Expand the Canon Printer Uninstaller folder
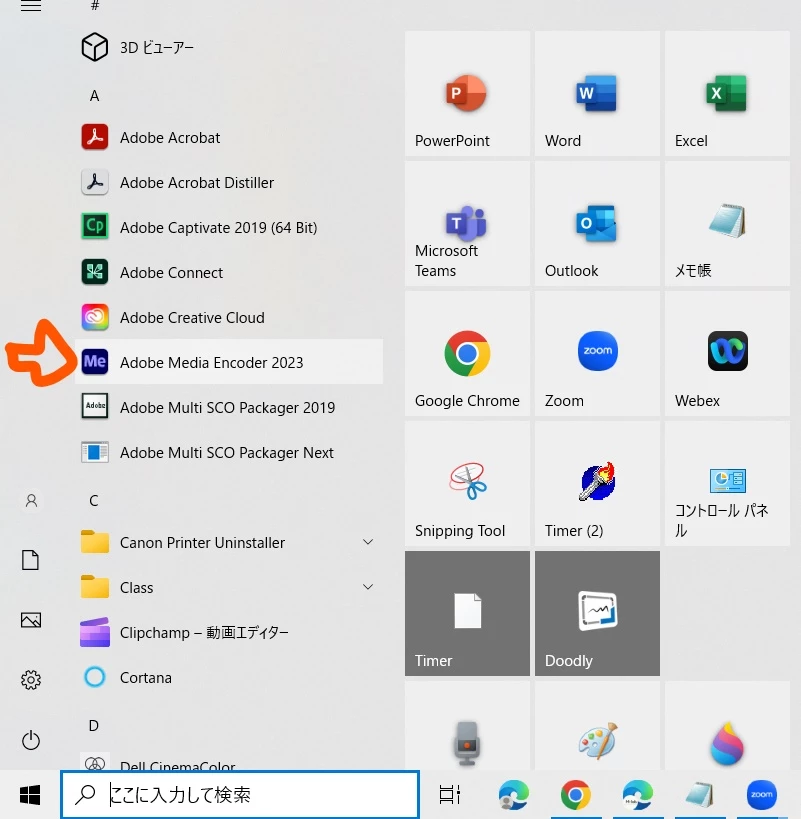The image size is (801, 819). pos(368,542)
